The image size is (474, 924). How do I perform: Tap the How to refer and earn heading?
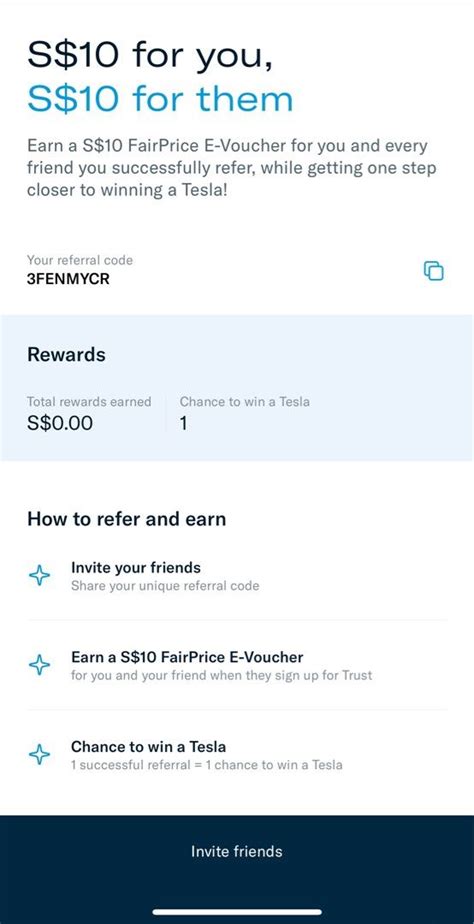click(x=127, y=519)
